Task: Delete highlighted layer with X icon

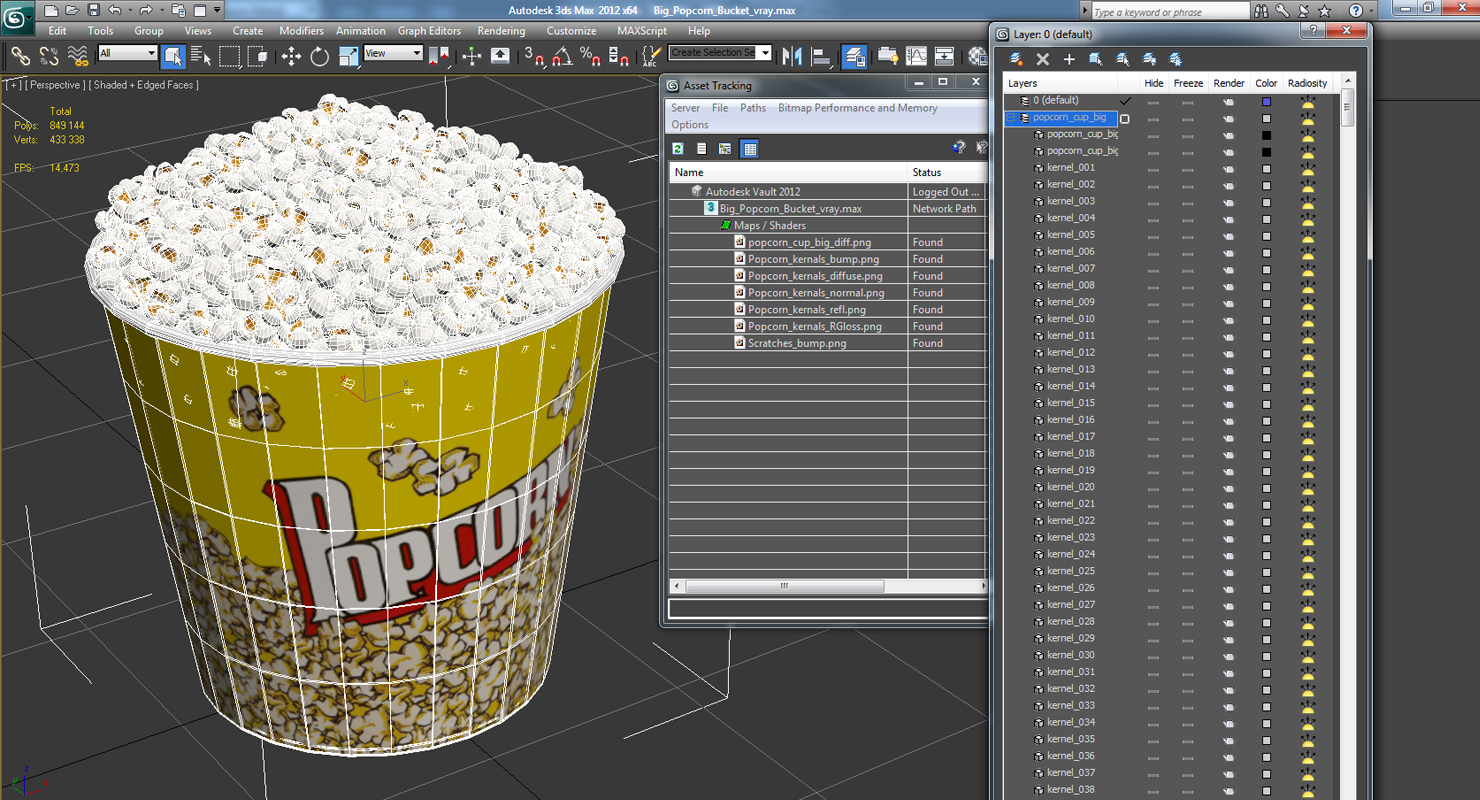Action: click(1043, 60)
